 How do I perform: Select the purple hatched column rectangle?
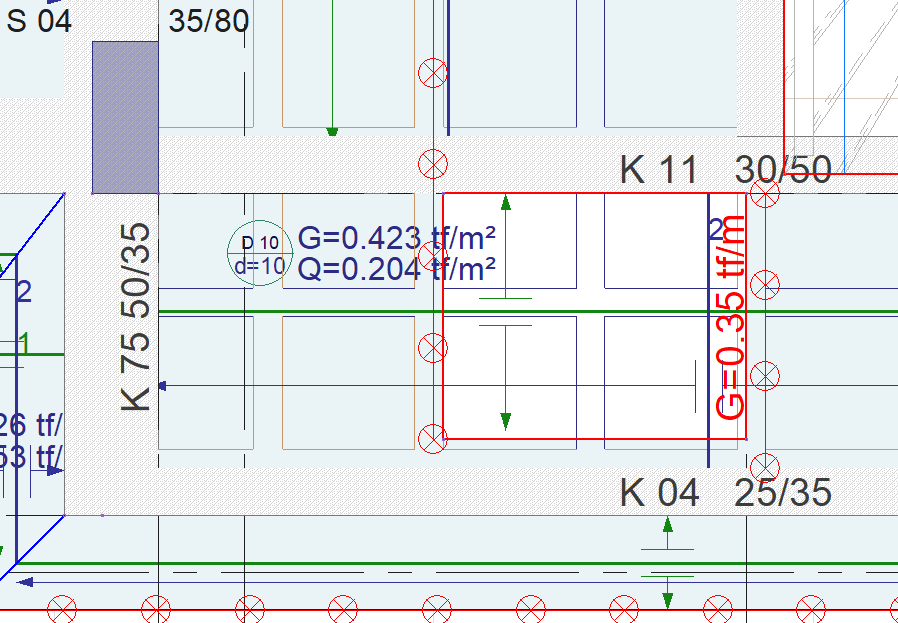pos(125,117)
